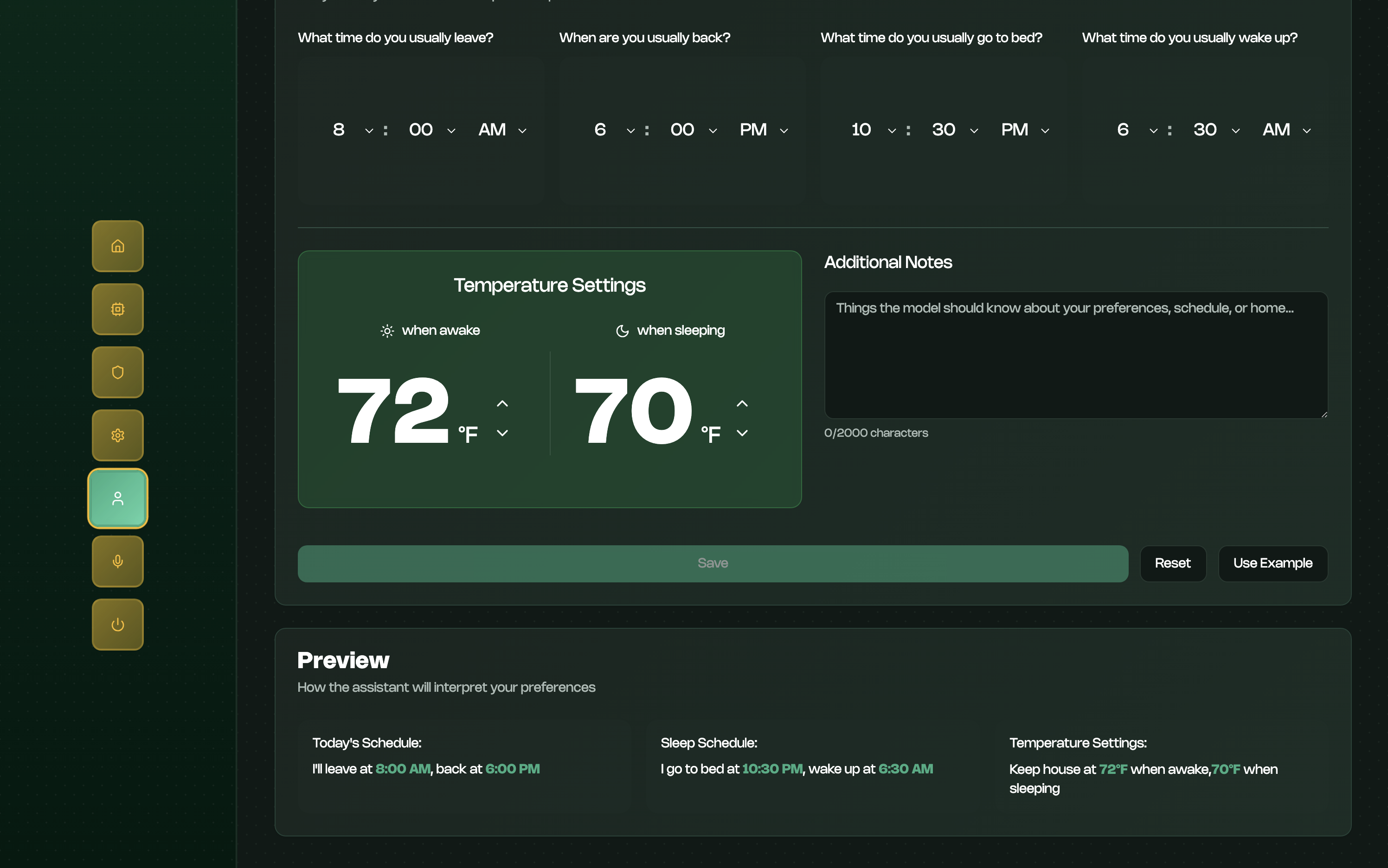Click the power sidebar icon

coord(118,625)
